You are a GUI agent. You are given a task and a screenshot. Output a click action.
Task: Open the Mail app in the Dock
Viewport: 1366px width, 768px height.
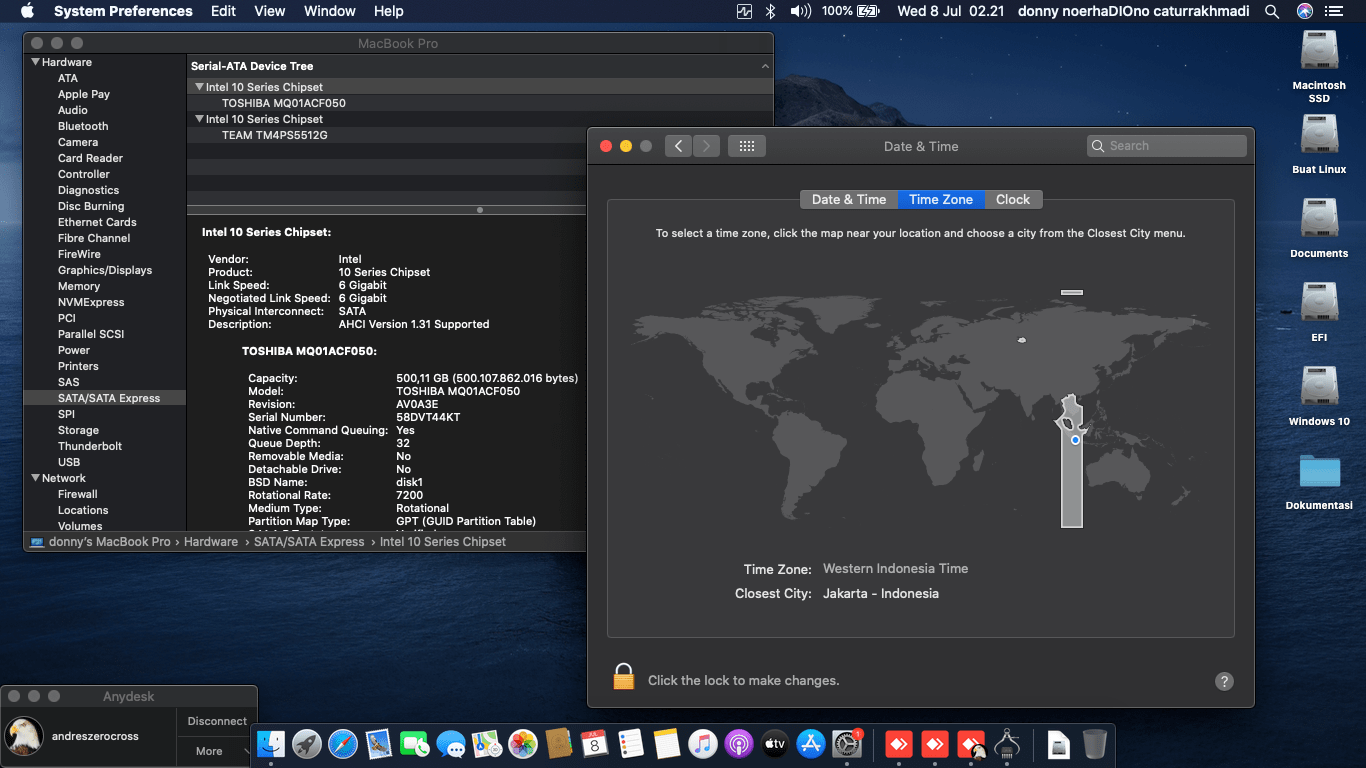click(x=379, y=744)
